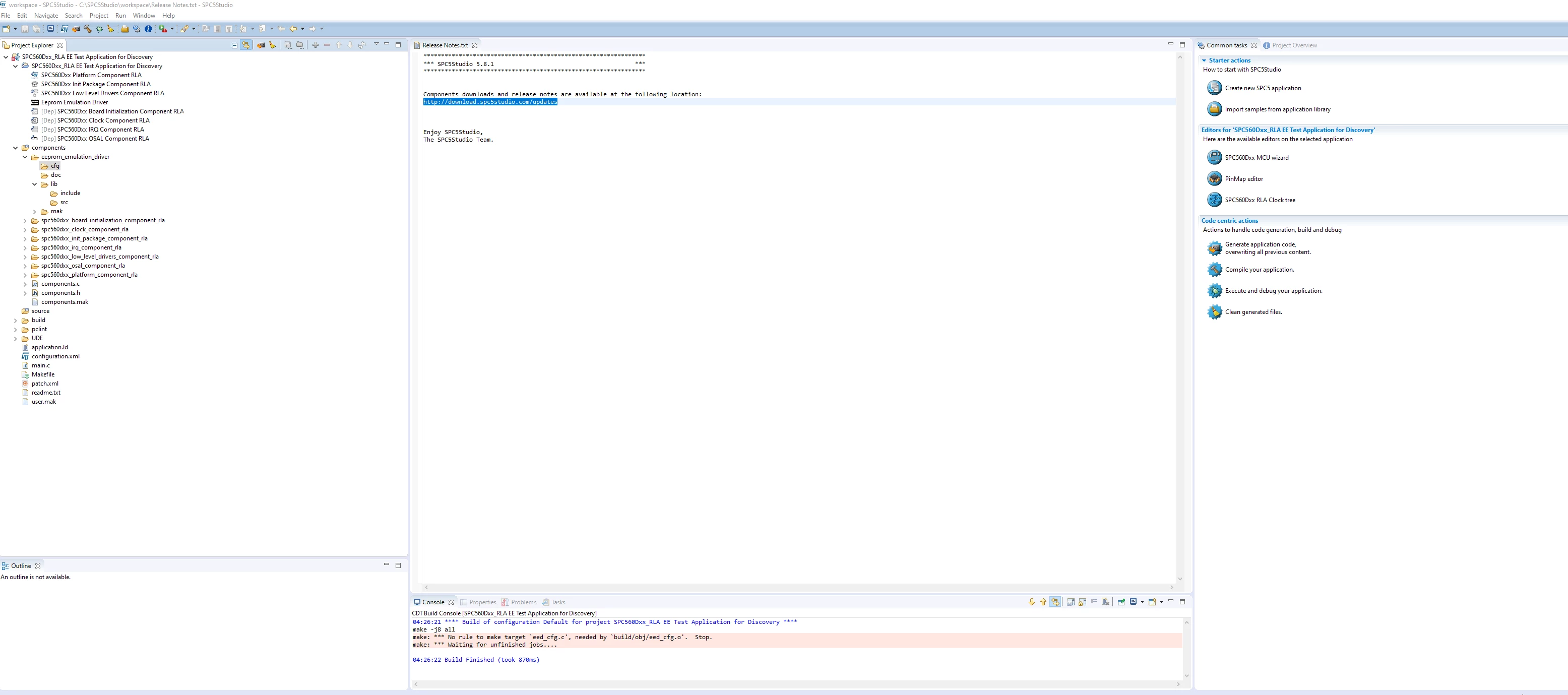Toggle Word Wrap in Console toolbar
Screen dimensions: 1568x695
pos(1094,602)
